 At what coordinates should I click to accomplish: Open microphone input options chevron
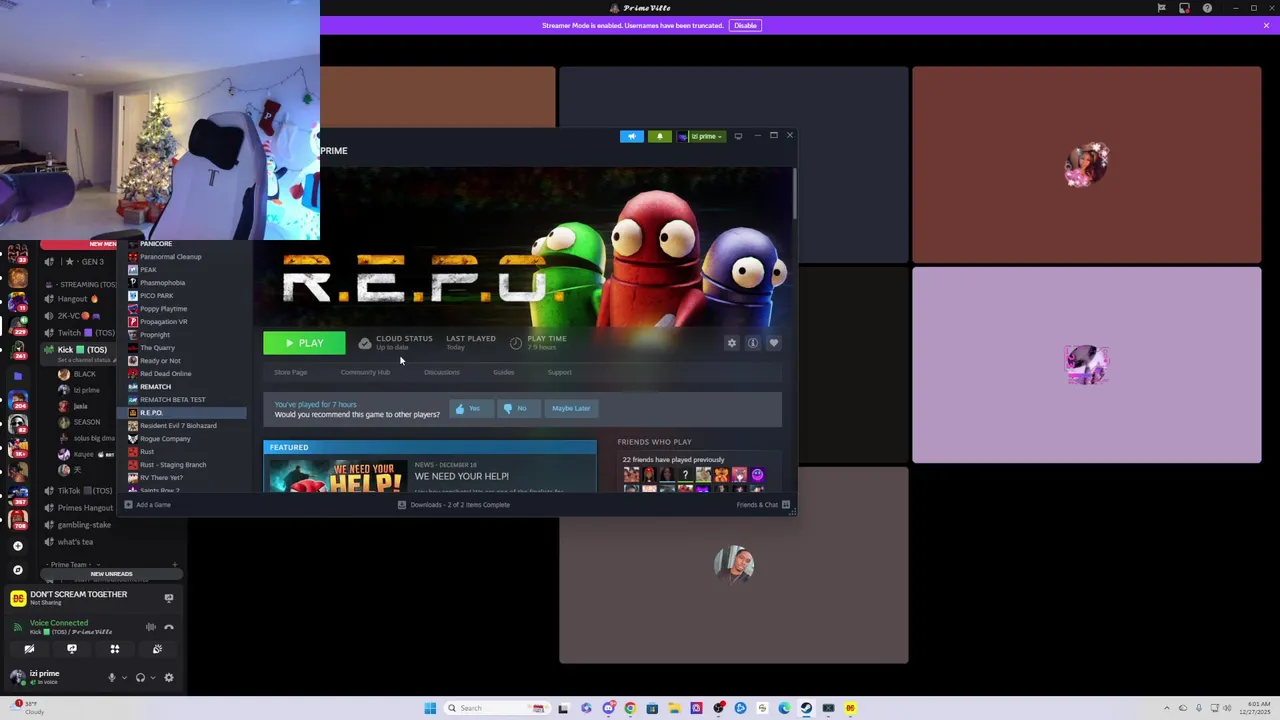(124, 678)
